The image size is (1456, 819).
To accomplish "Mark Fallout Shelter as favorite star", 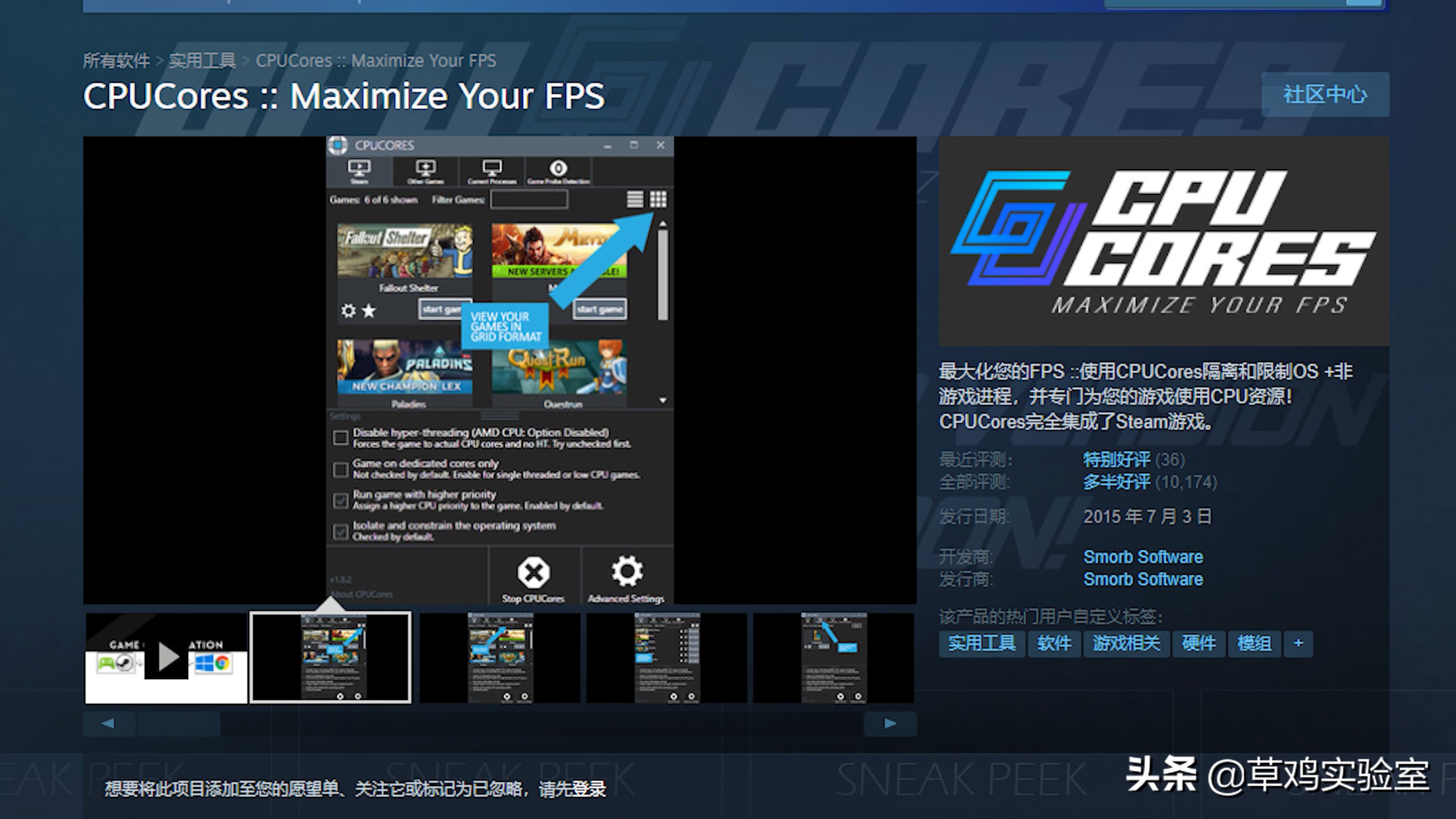I will (369, 310).
